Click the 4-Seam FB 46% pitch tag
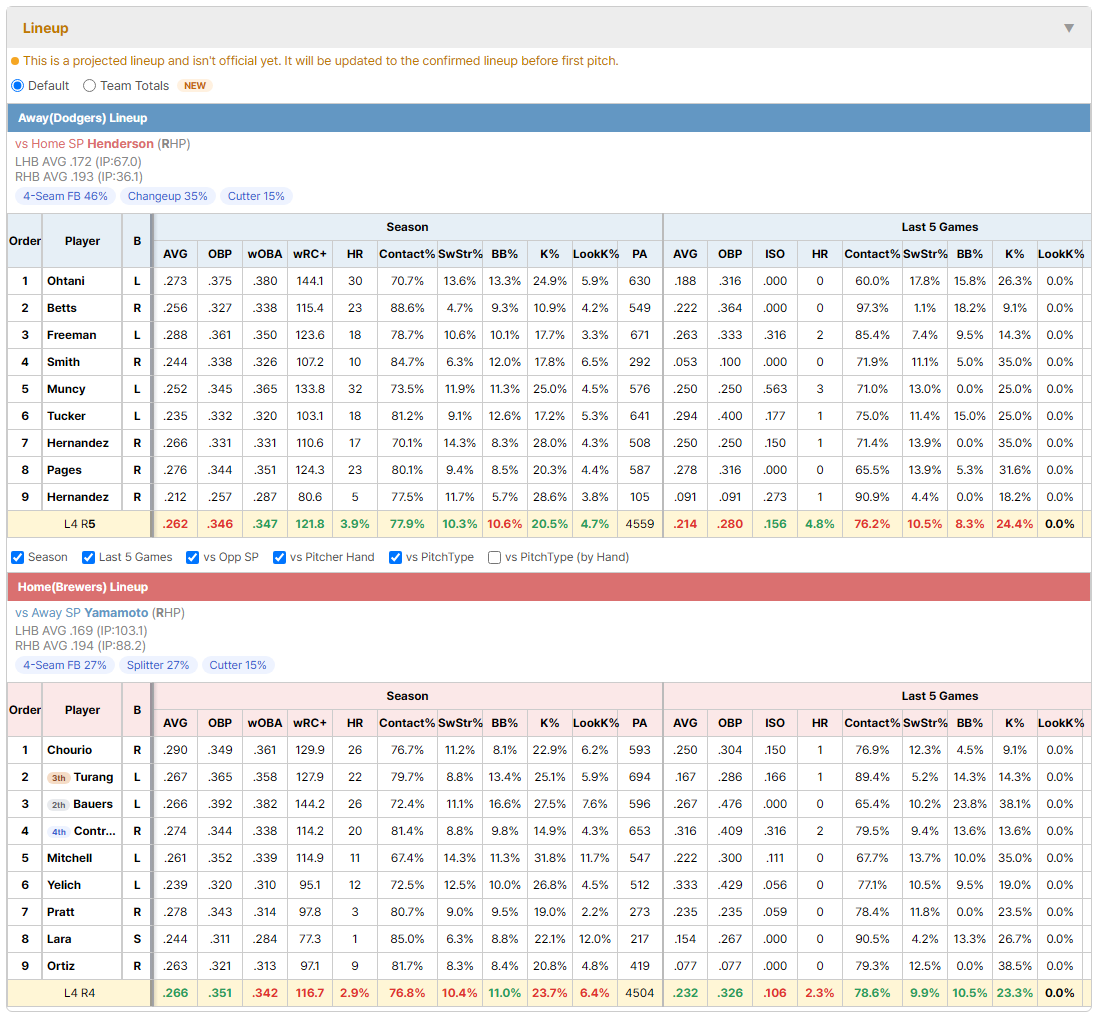This screenshot has width=1098, height=1018. pyautogui.click(x=65, y=196)
